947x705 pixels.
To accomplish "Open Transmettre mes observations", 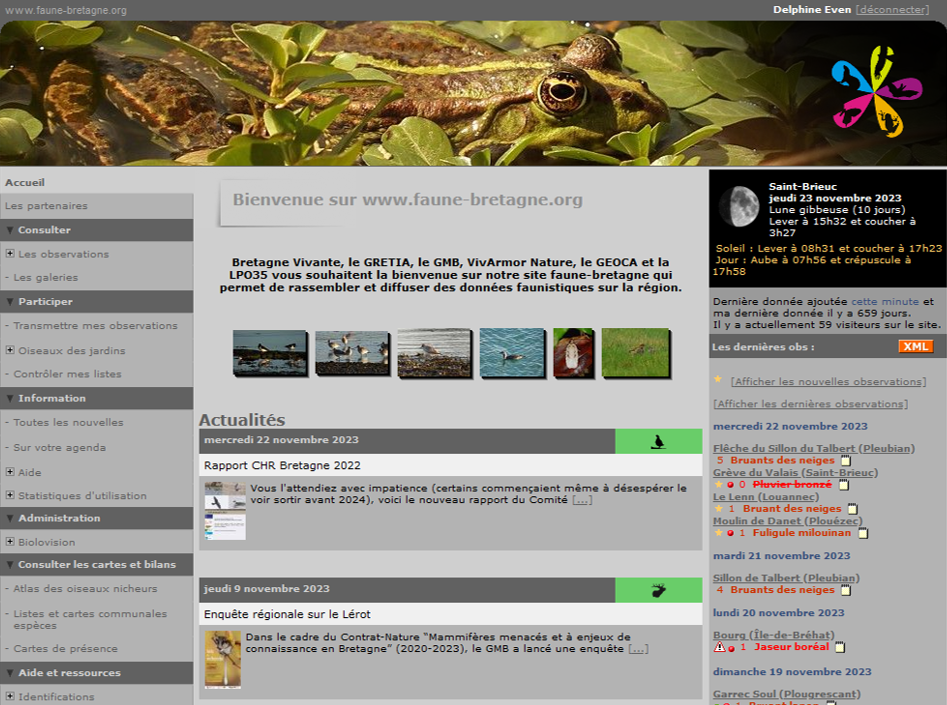I will point(95,326).
